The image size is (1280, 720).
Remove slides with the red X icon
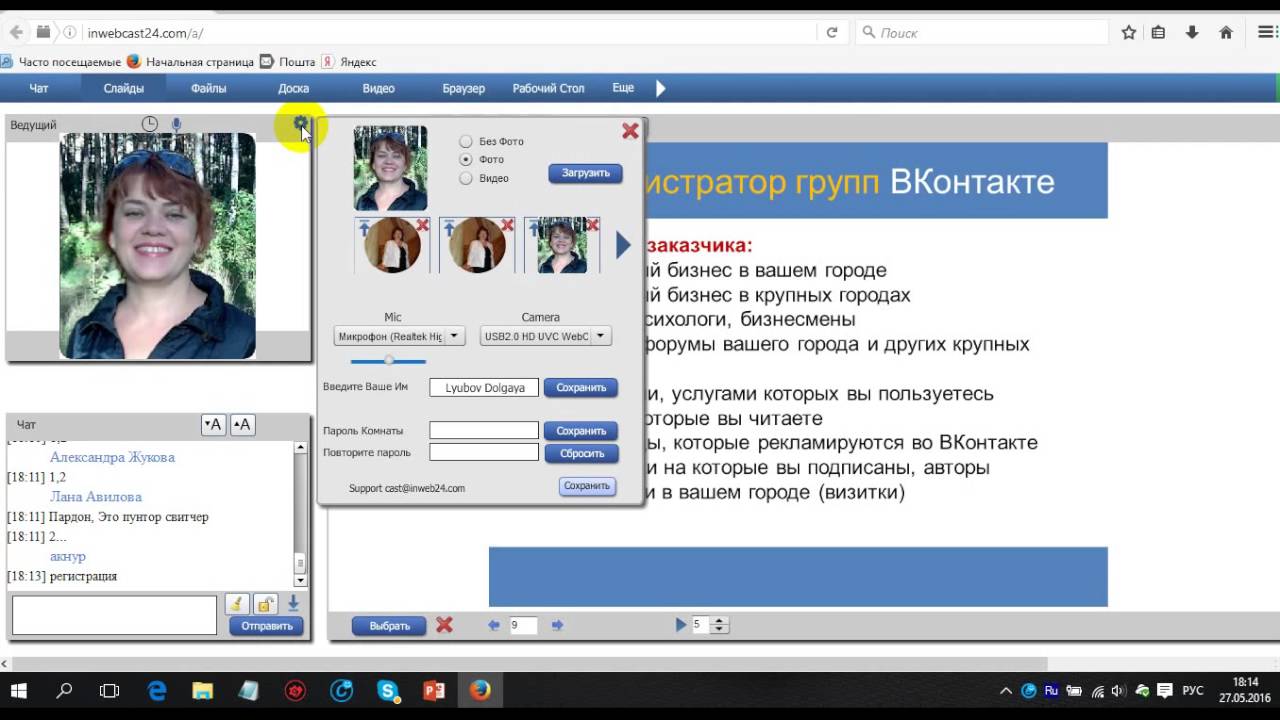click(x=444, y=625)
